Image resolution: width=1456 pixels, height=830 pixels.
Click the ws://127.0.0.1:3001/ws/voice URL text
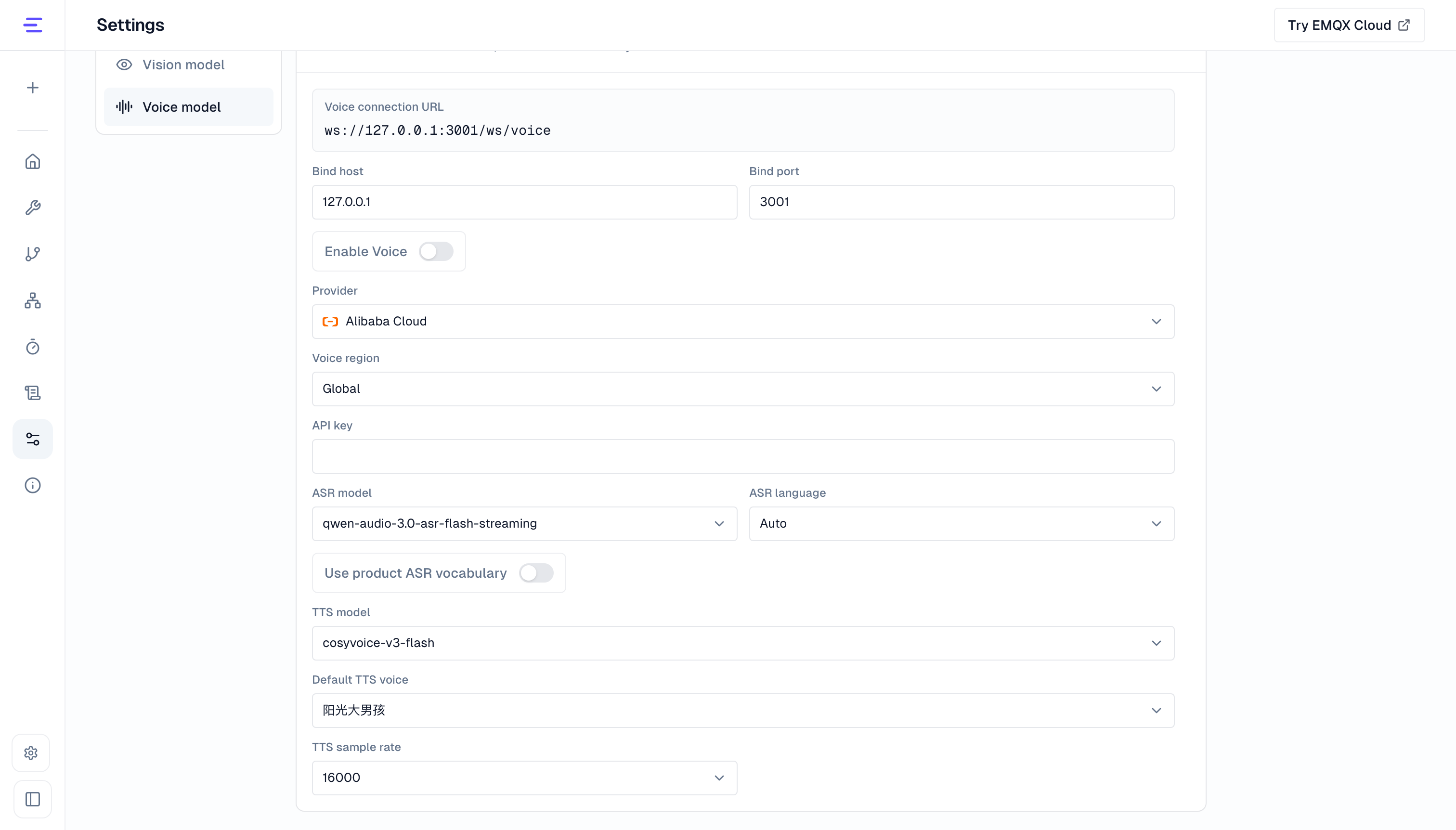437,130
